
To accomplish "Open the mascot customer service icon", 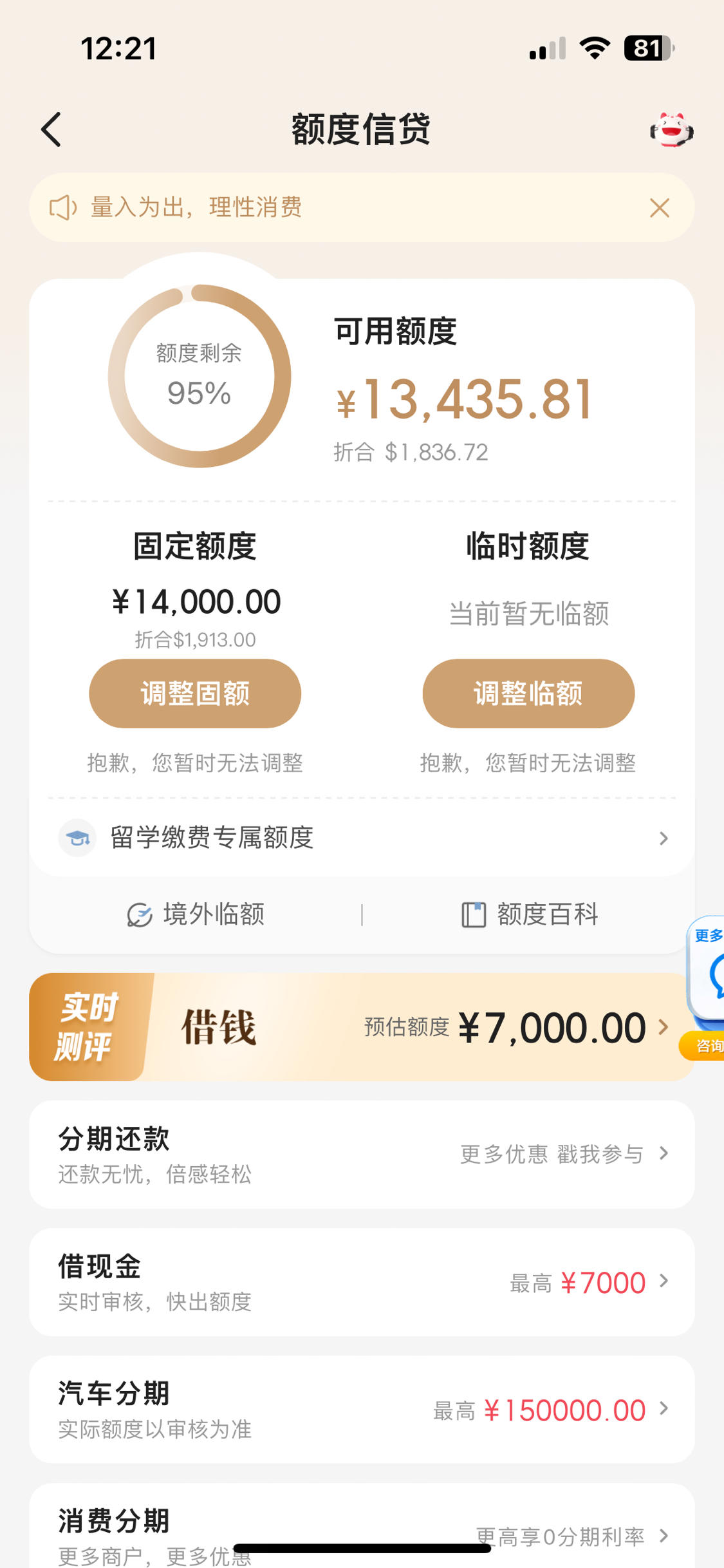I will tap(671, 130).
